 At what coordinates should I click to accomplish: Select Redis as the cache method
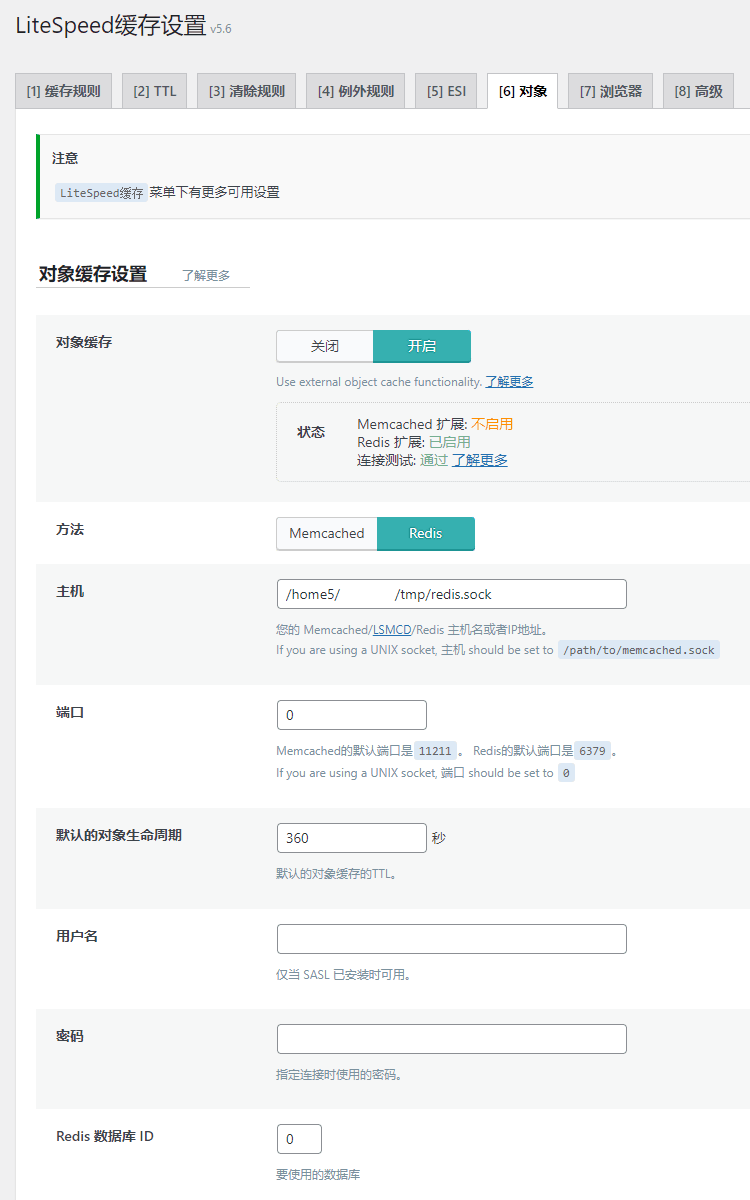pyautogui.click(x=426, y=534)
